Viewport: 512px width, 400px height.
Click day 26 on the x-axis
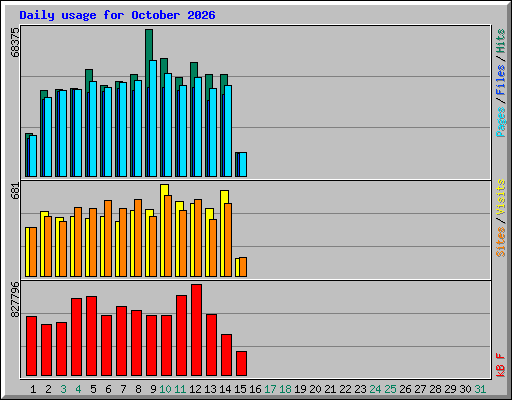click(405, 389)
